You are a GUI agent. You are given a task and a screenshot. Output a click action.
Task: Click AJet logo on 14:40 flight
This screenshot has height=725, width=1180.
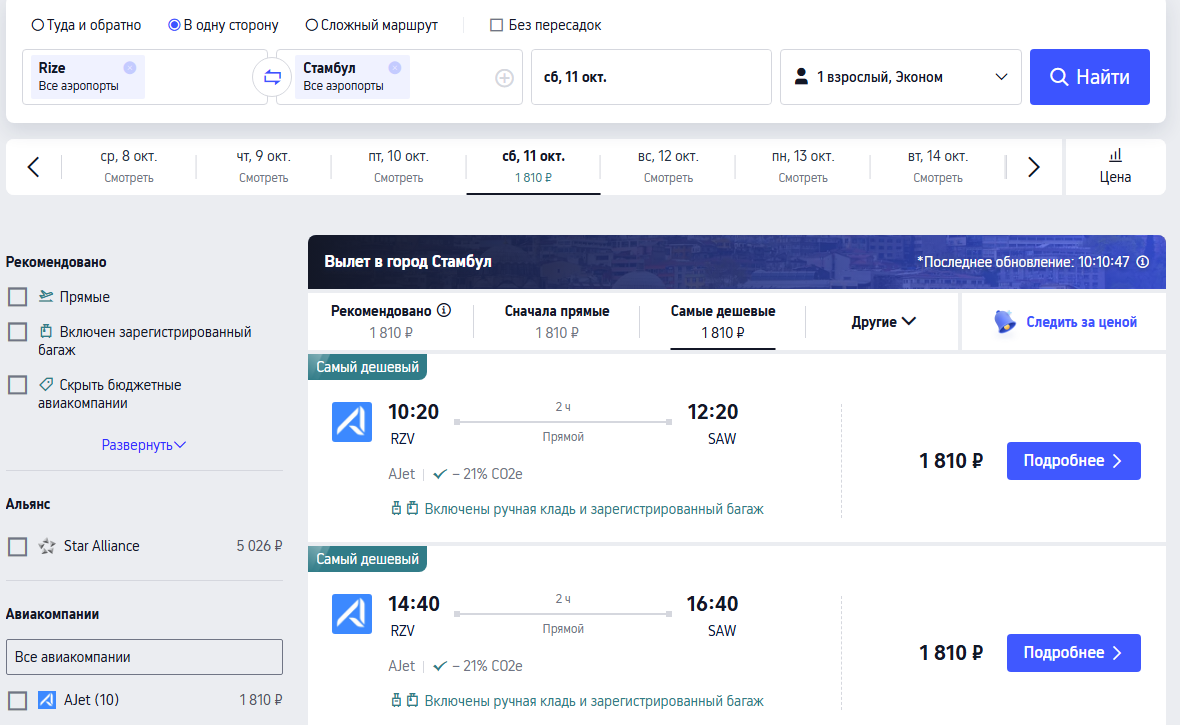(x=352, y=614)
